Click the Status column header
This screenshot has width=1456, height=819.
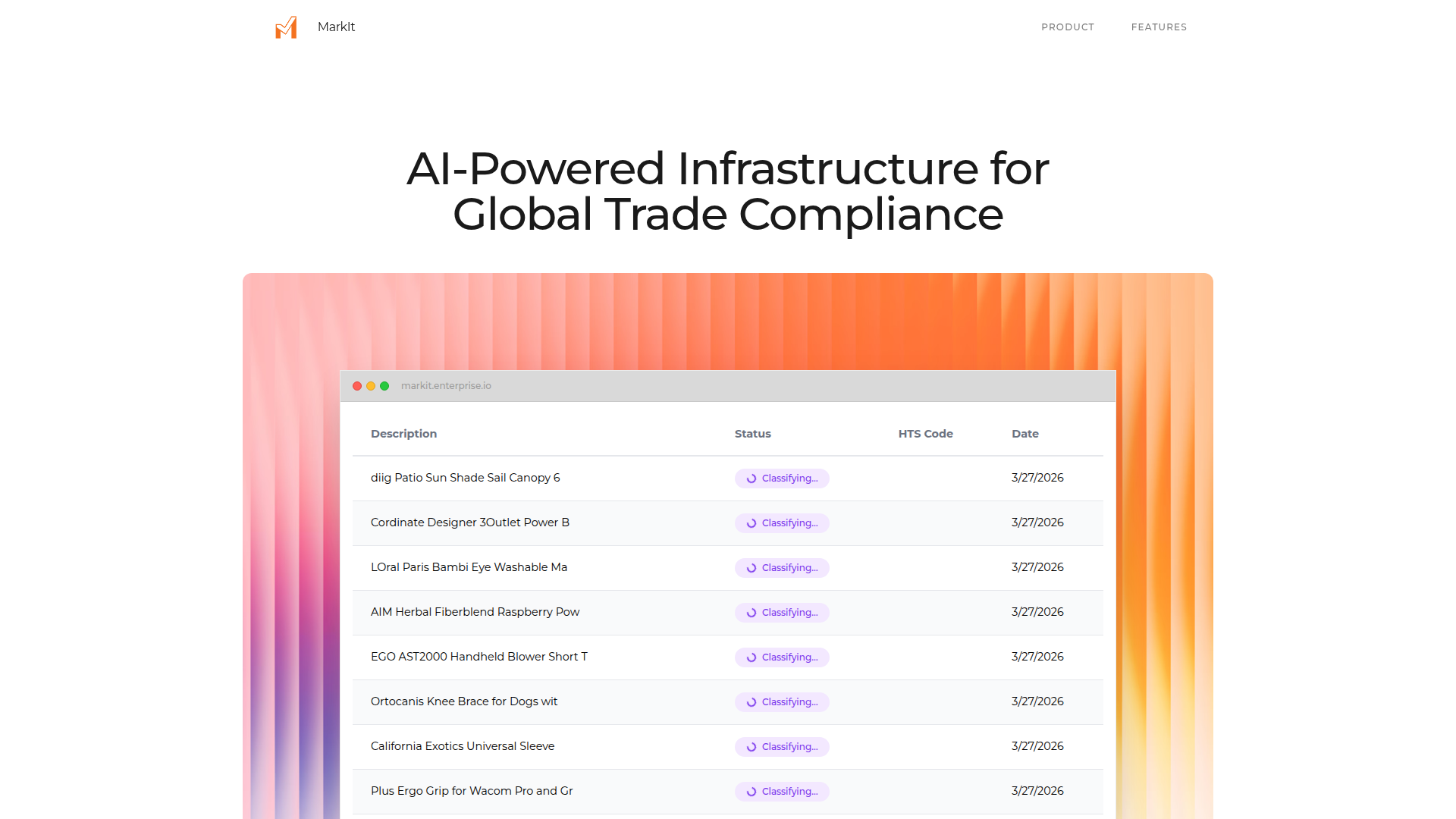(752, 434)
